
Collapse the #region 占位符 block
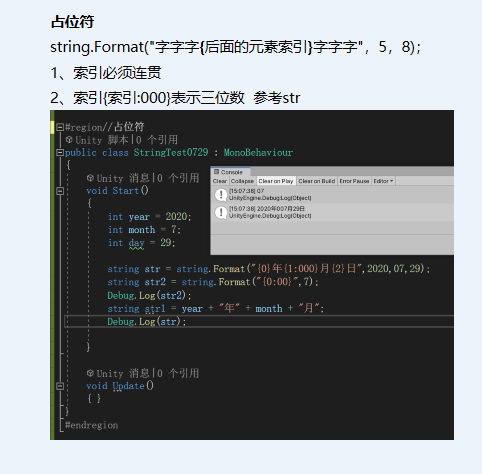point(60,127)
